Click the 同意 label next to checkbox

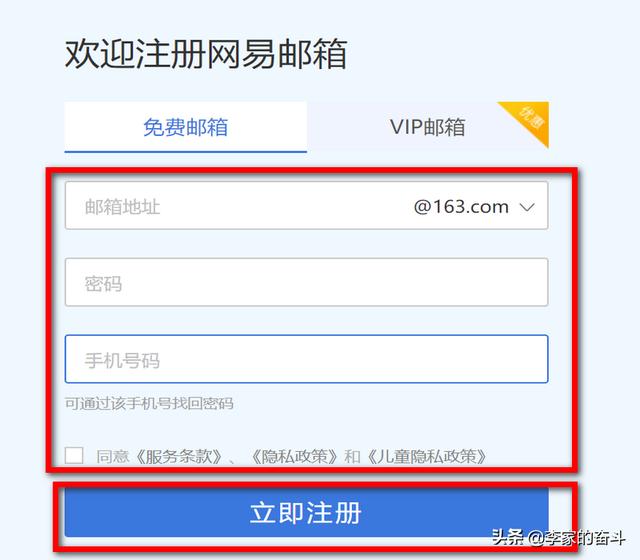pos(113,456)
